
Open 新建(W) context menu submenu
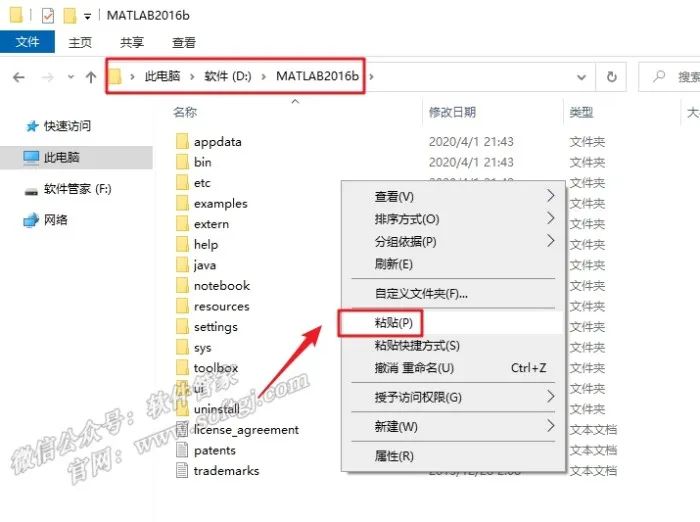[x=453, y=426]
